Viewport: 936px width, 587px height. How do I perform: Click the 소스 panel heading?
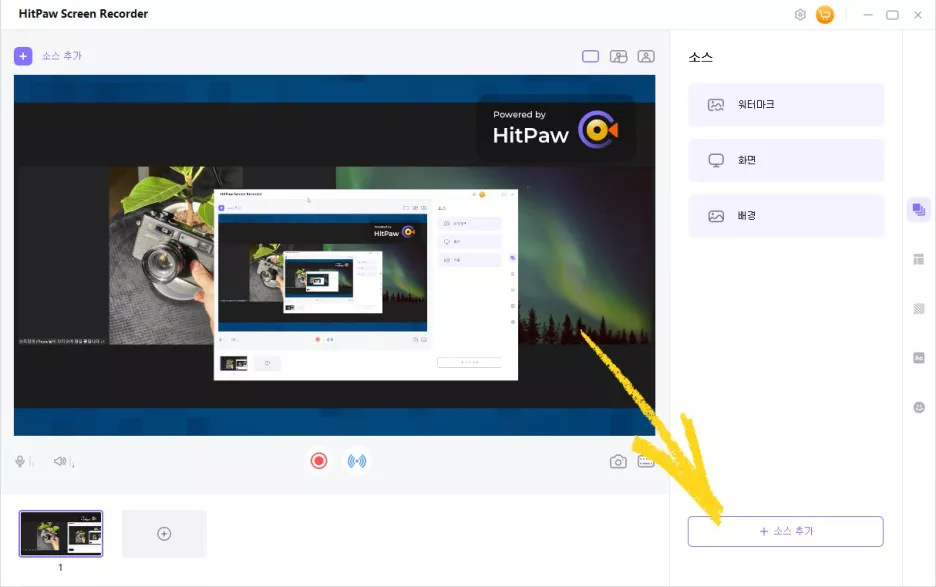[x=700, y=57]
